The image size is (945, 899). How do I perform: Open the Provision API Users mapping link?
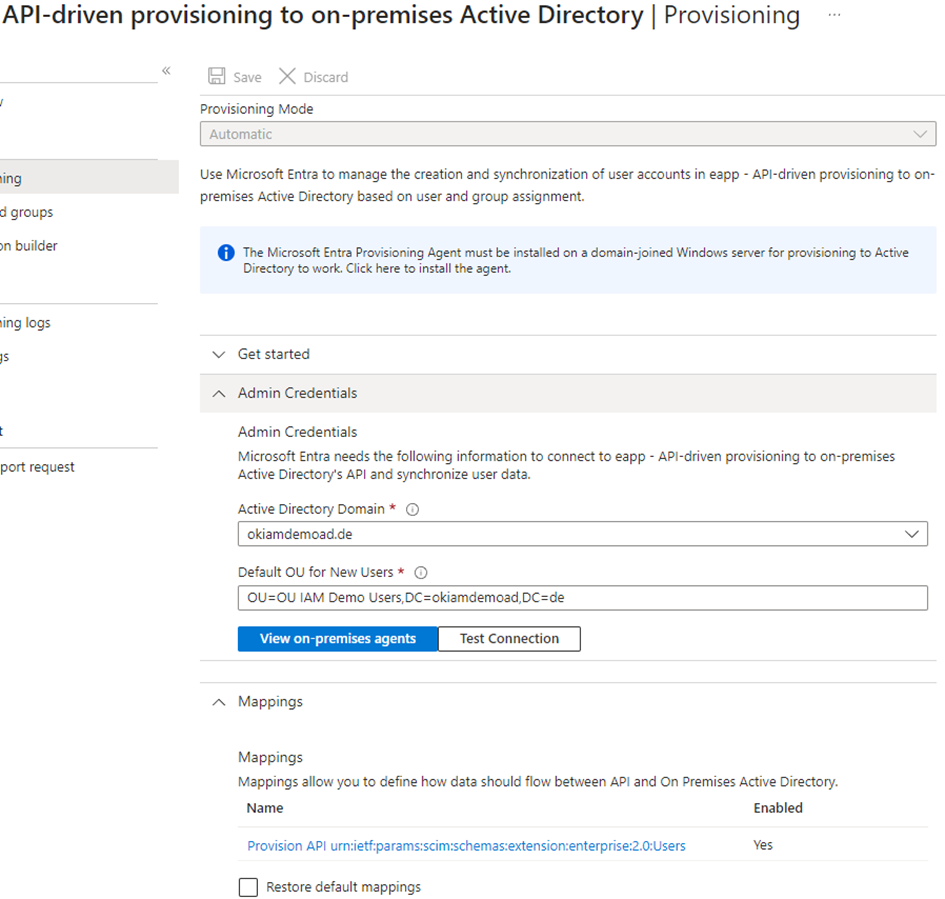pyautogui.click(x=466, y=846)
